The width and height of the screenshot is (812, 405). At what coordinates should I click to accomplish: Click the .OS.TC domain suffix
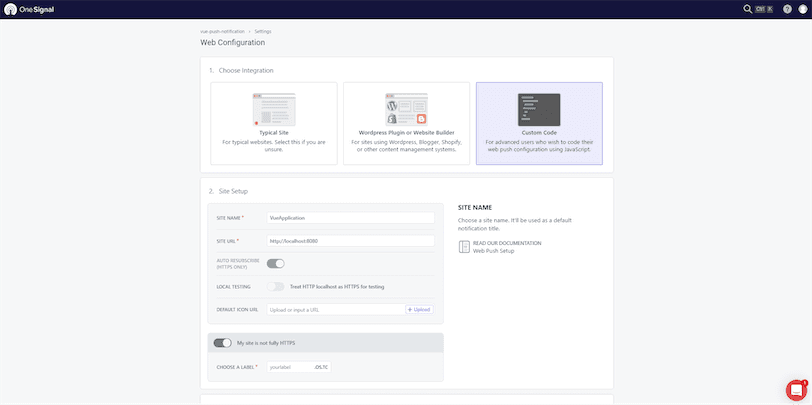(322, 367)
